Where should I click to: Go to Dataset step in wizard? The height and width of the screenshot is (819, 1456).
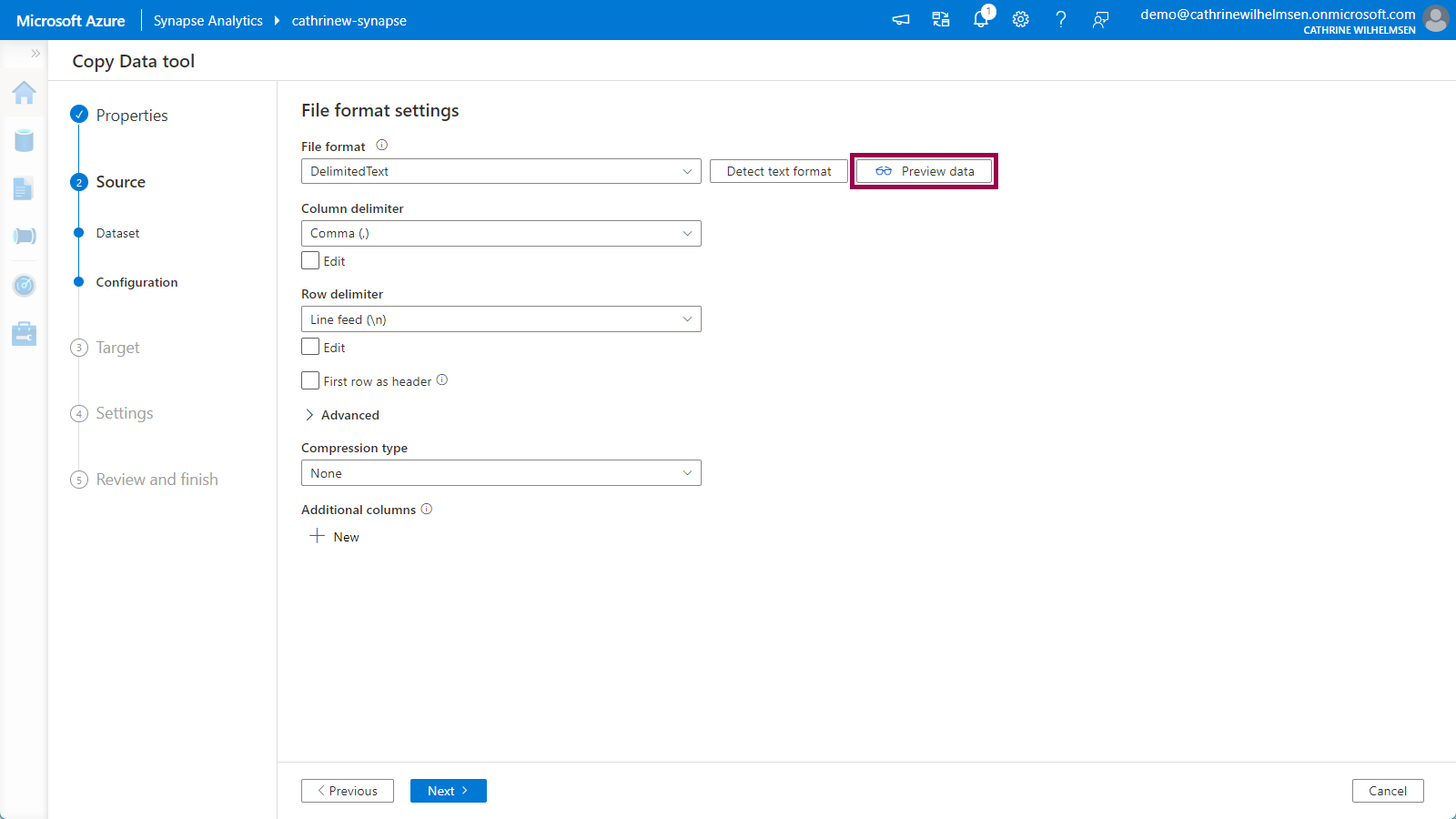click(117, 233)
